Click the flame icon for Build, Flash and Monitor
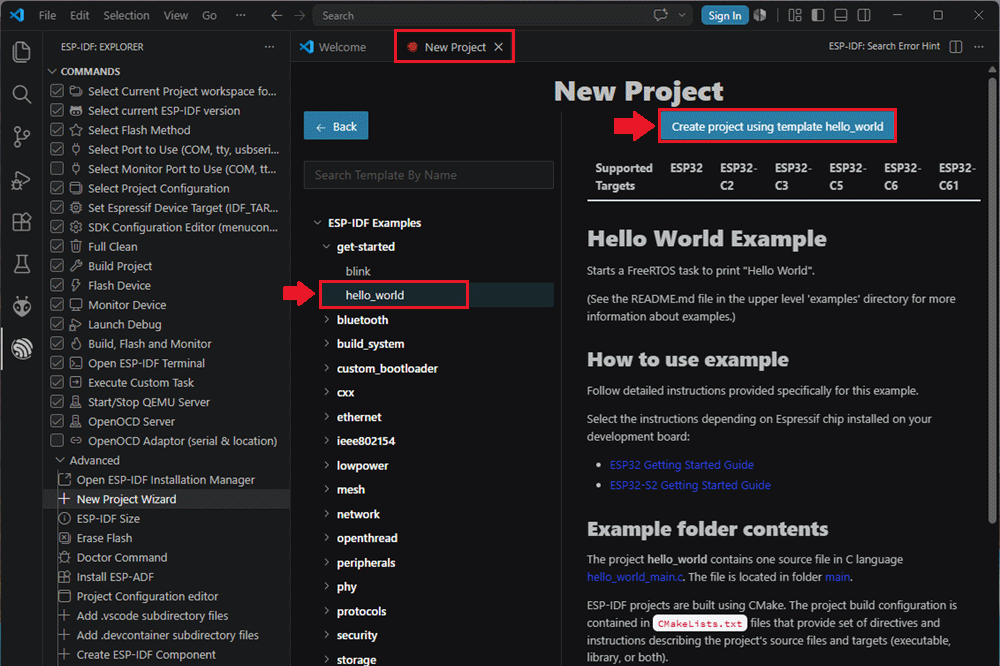The height and width of the screenshot is (666, 1000). pos(76,344)
